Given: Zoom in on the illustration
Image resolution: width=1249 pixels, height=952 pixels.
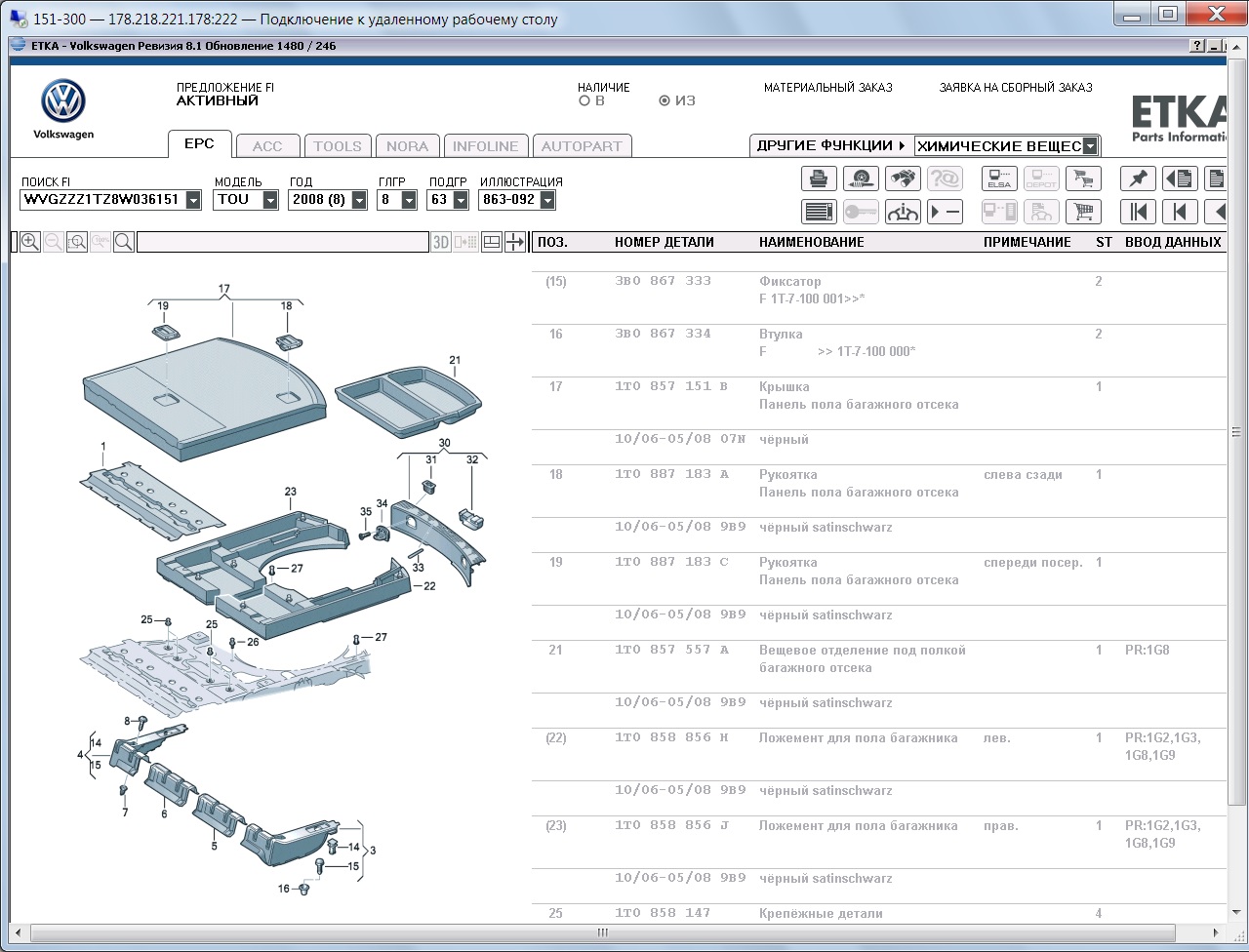Looking at the screenshot, I should 30,242.
